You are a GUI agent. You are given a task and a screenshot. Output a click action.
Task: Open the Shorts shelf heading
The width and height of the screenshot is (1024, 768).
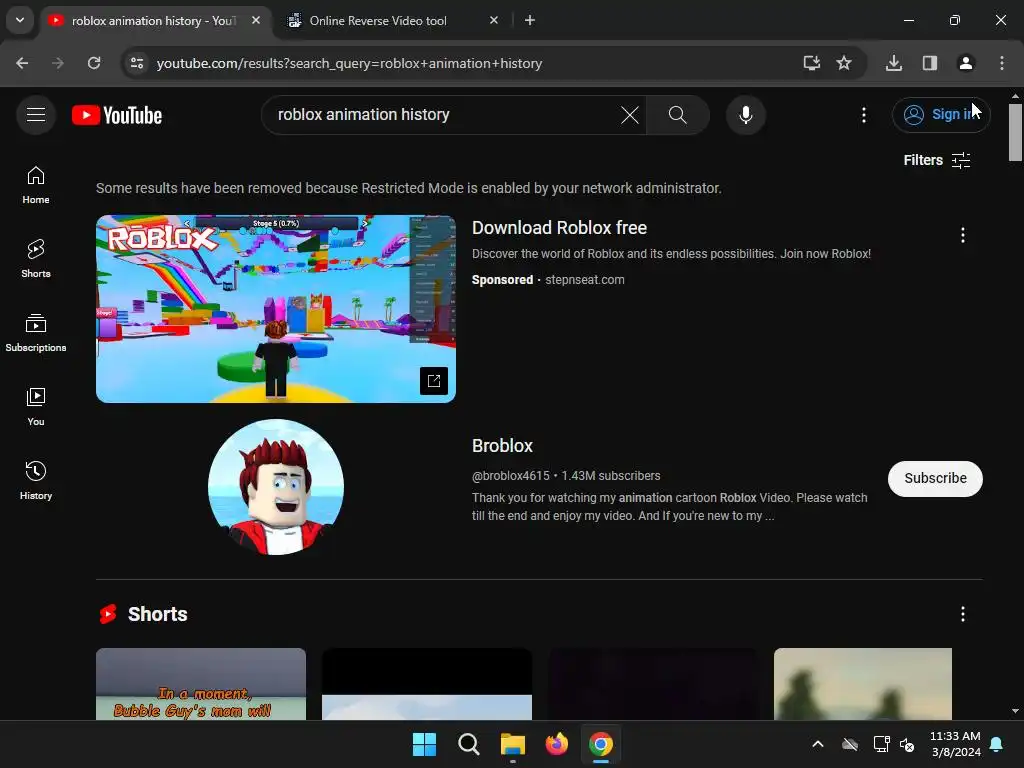click(x=157, y=615)
